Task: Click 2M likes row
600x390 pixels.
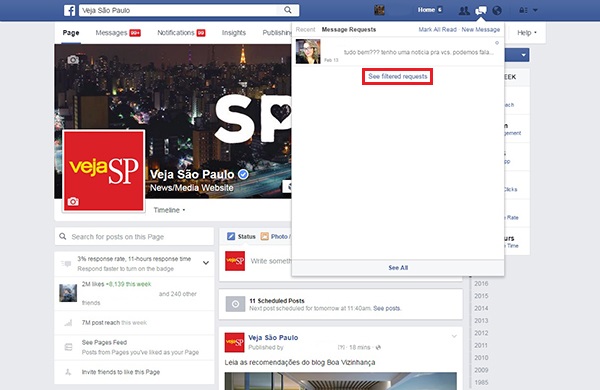Action: 134,293
